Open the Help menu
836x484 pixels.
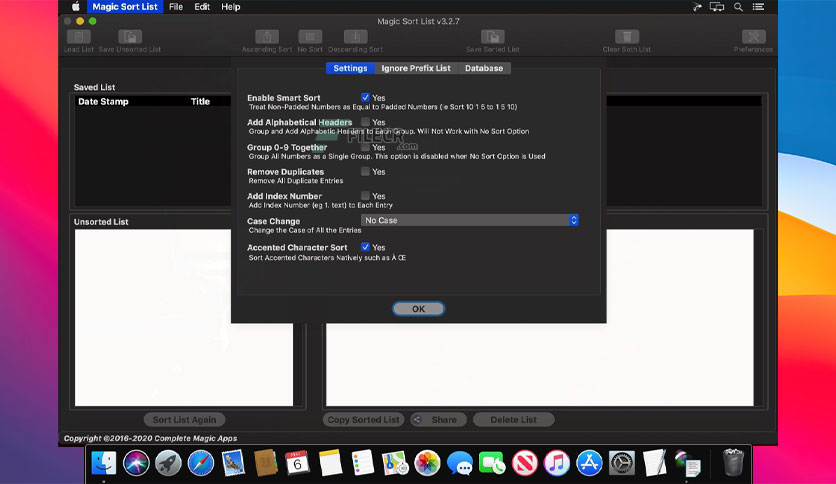(231, 7)
